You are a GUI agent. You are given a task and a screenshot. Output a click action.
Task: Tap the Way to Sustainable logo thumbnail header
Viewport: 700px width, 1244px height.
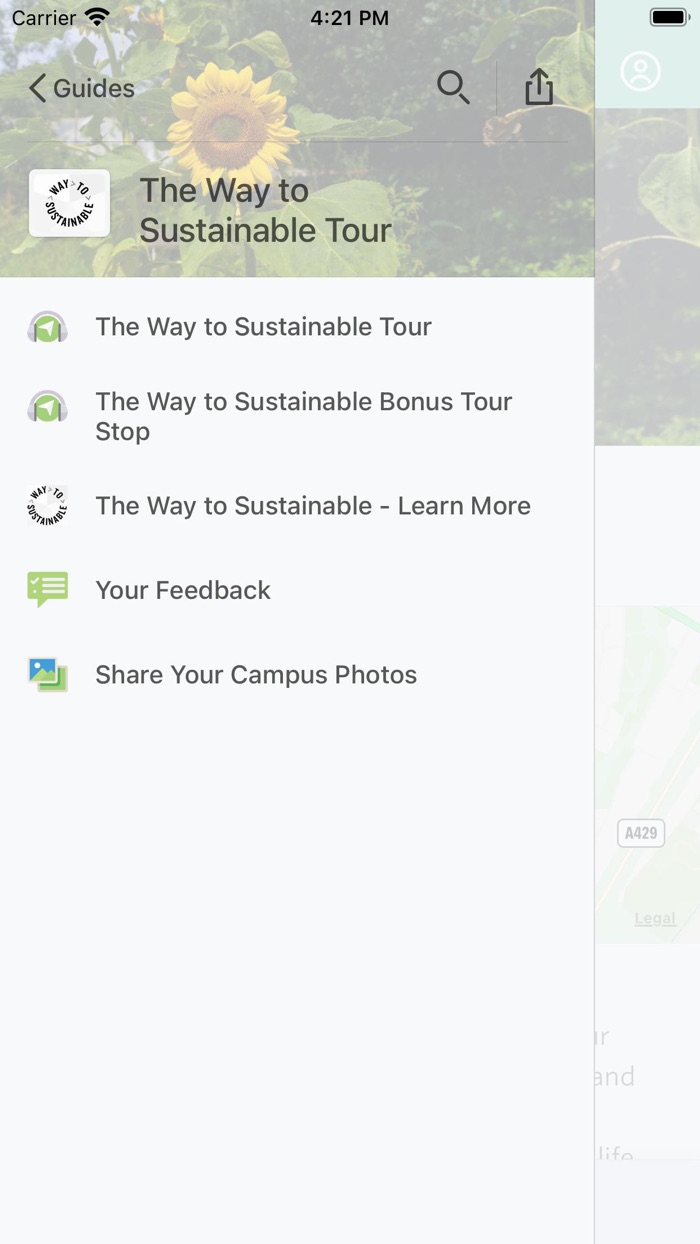pos(68,202)
